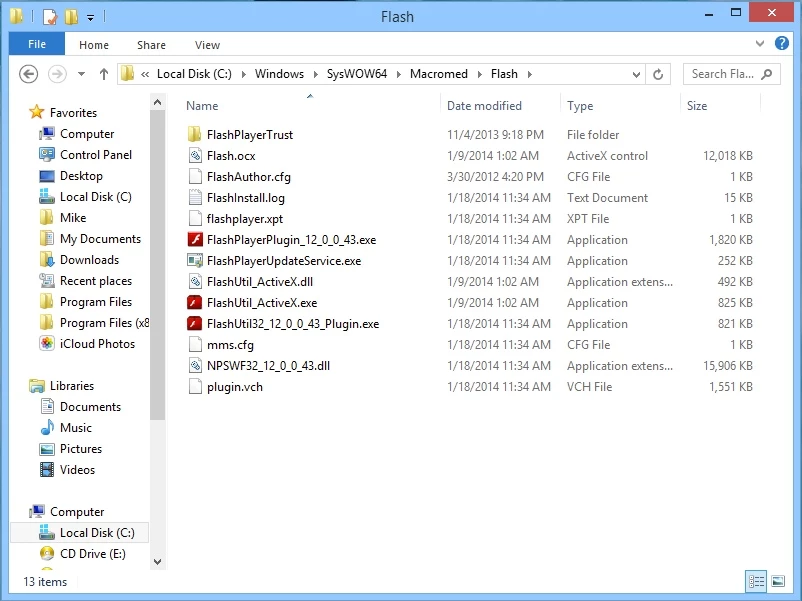Viewport: 802px width, 601px height.
Task: Select the FlashInstall.log document icon
Action: point(195,197)
